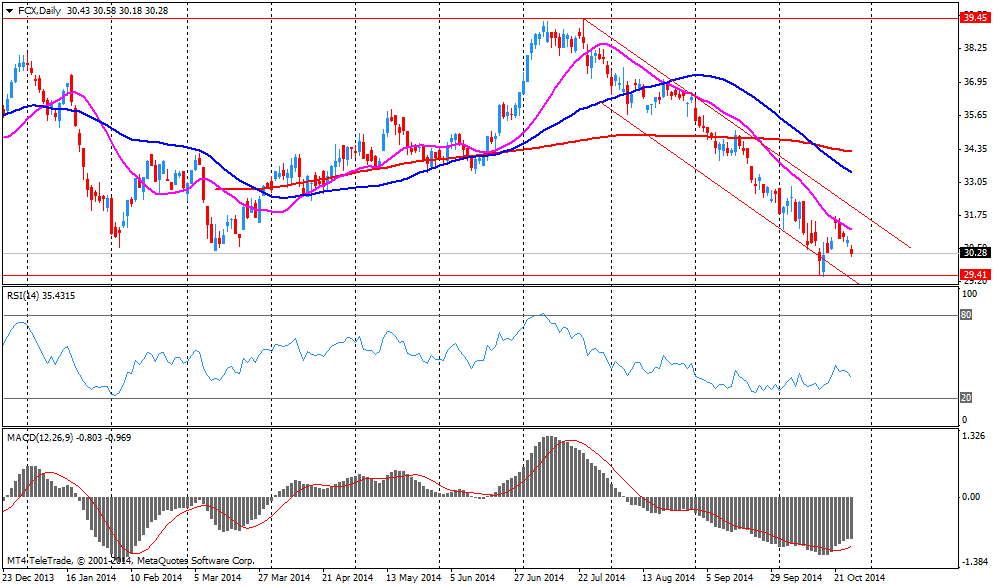Select the RSI level 20 marker
The image size is (998, 586).
click(x=966, y=397)
